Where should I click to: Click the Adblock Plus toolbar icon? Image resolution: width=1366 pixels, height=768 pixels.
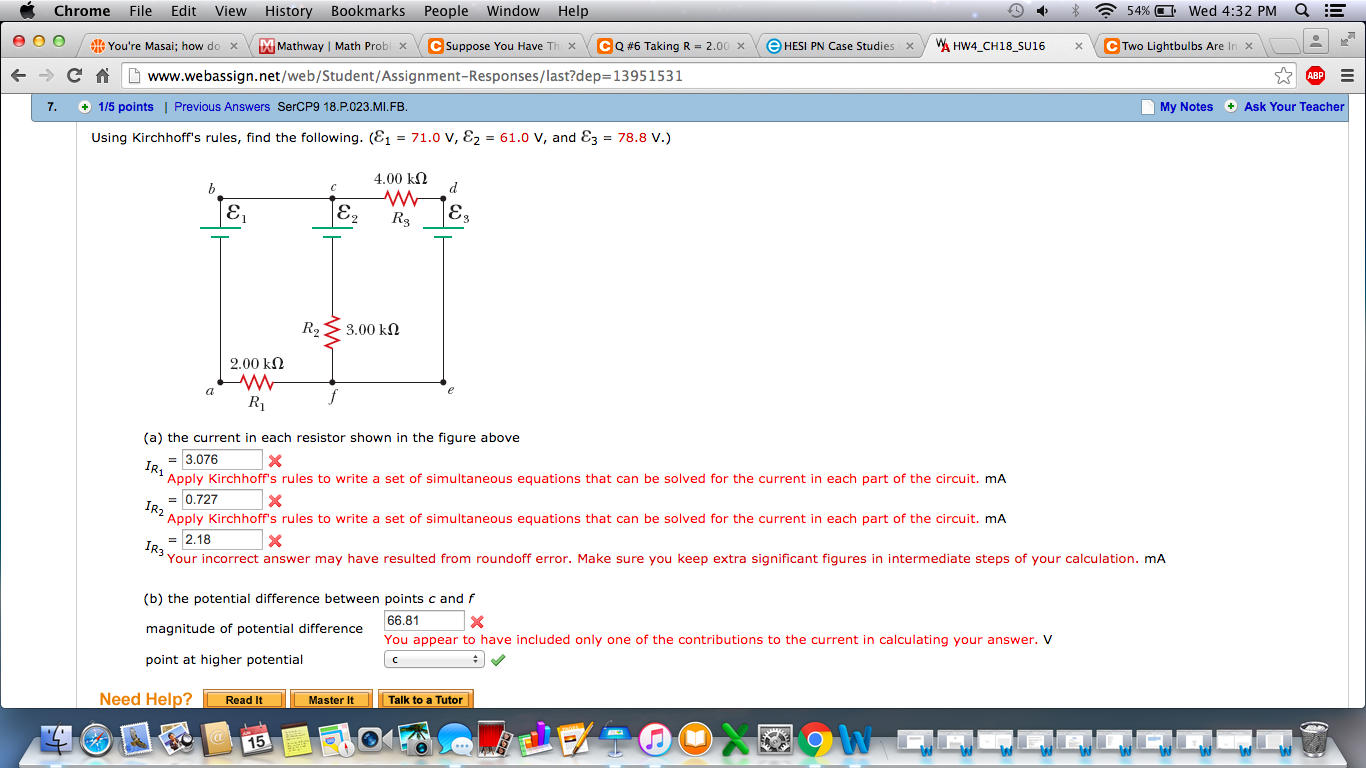(1315, 75)
